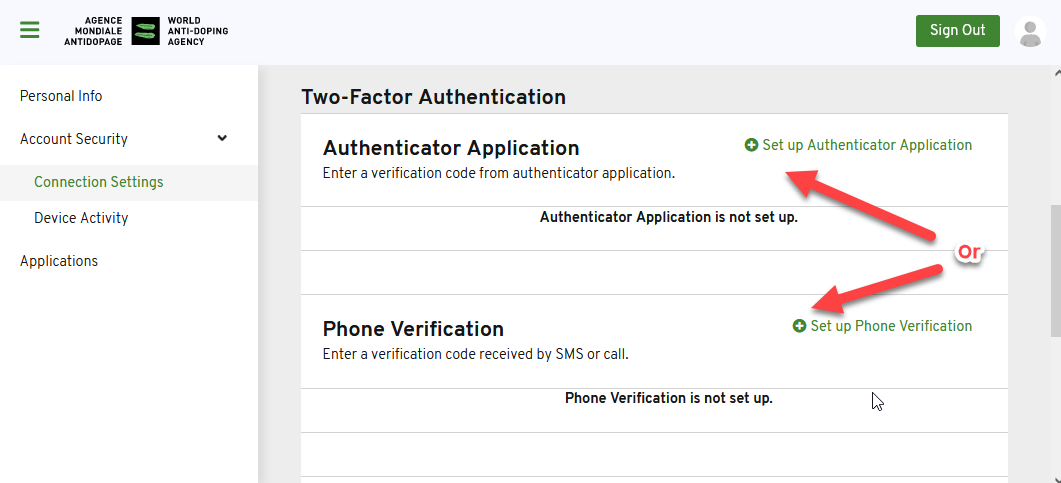
Task: Click Set up Authenticator Application link
Action: coord(867,145)
